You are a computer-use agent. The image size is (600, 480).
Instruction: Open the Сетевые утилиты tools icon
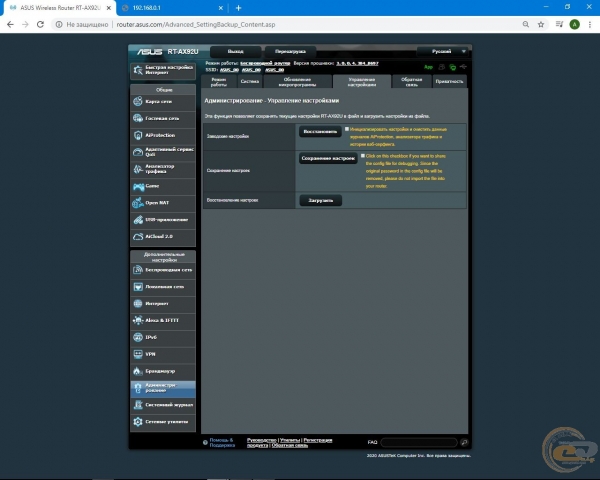tap(138, 422)
